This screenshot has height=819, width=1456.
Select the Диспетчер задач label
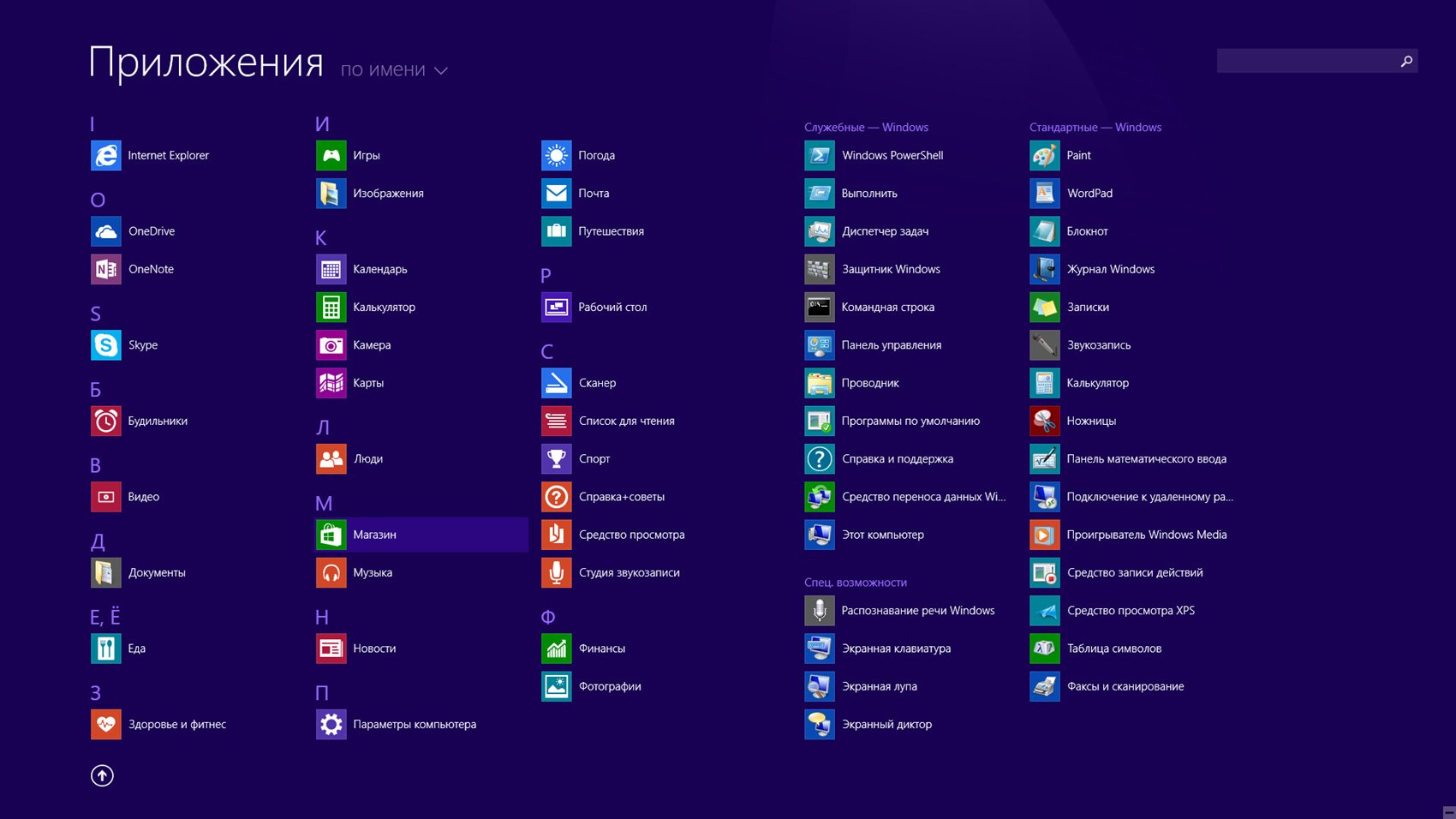pyautogui.click(x=885, y=231)
